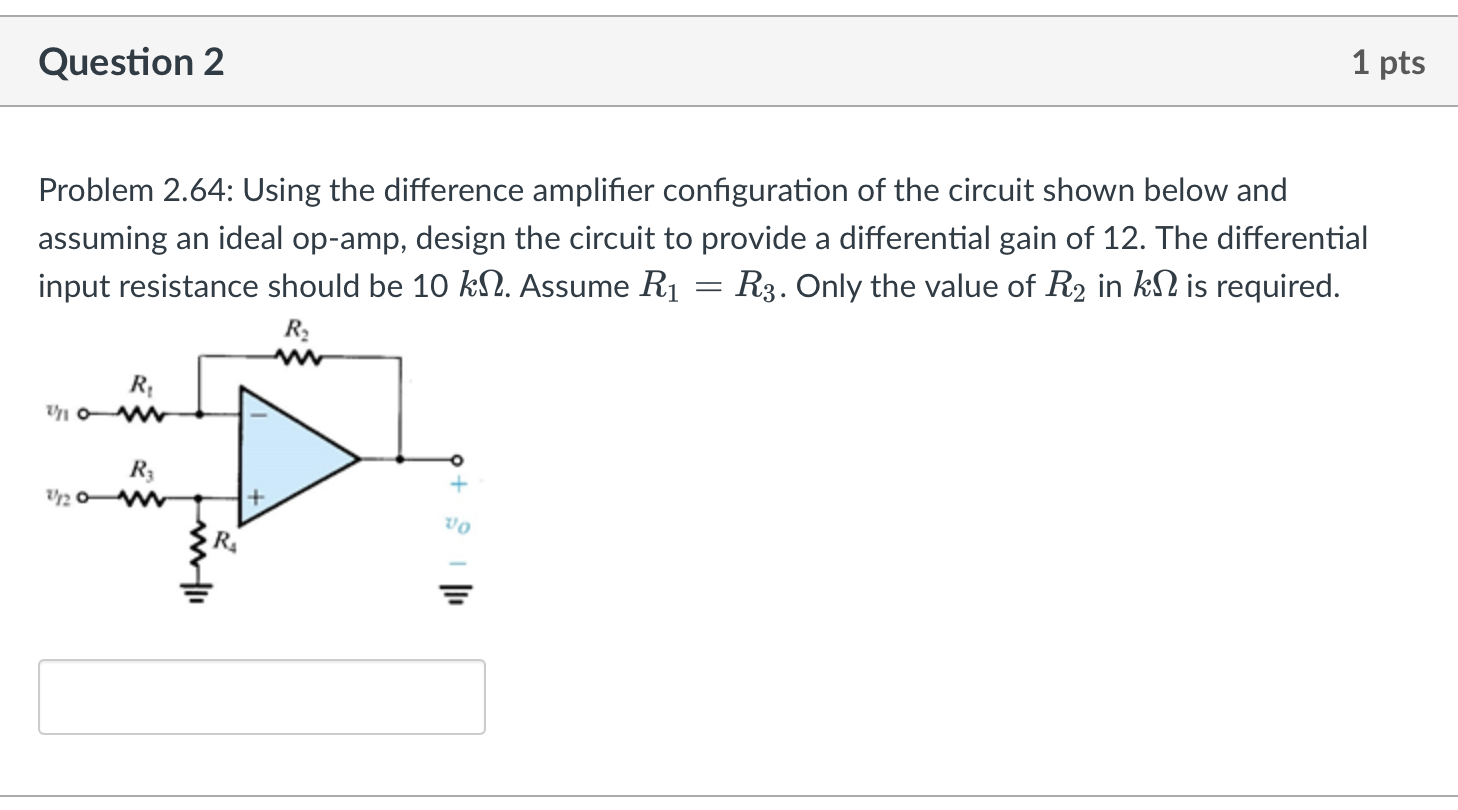Select the output terminal node near v_O

pos(456,459)
